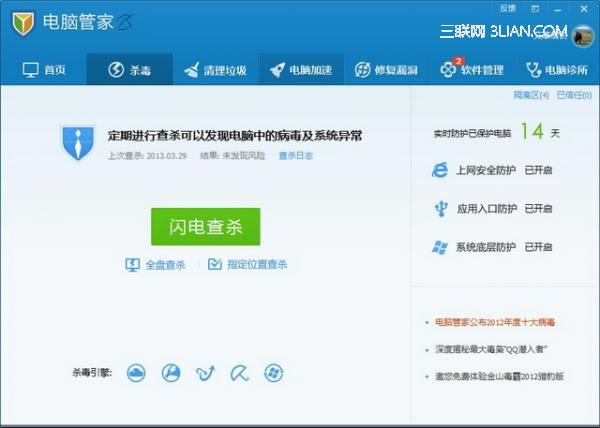Click the hawk-shaped antivirus engine icon
This screenshot has width=600, height=428.
pyautogui.click(x=205, y=373)
